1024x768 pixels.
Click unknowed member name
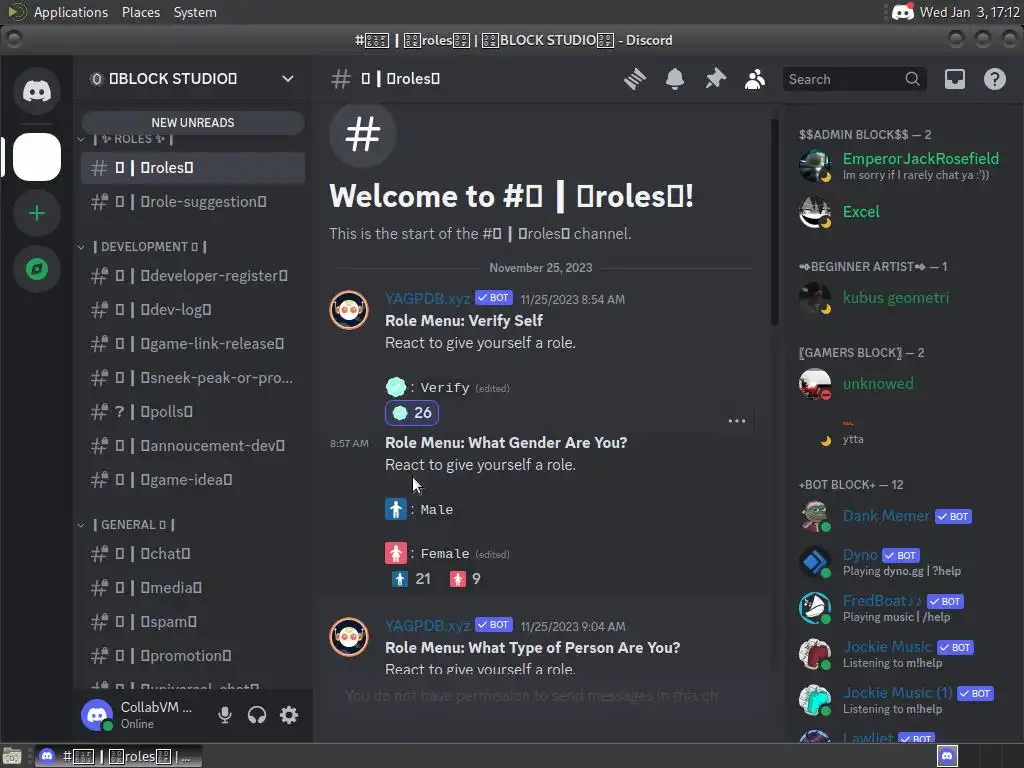[878, 383]
